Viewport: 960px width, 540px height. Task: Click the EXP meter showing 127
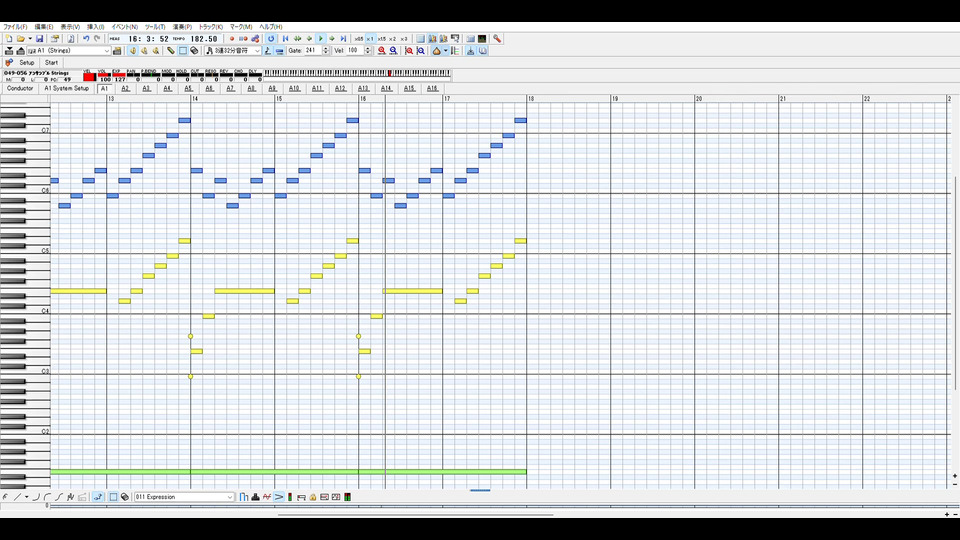(119, 76)
